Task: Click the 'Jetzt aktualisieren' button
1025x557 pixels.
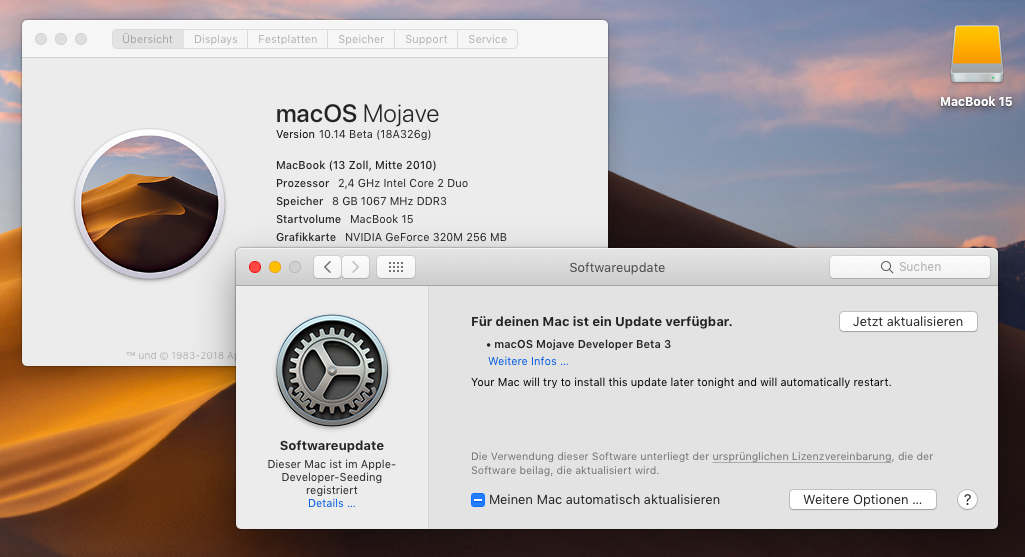Action: click(908, 322)
